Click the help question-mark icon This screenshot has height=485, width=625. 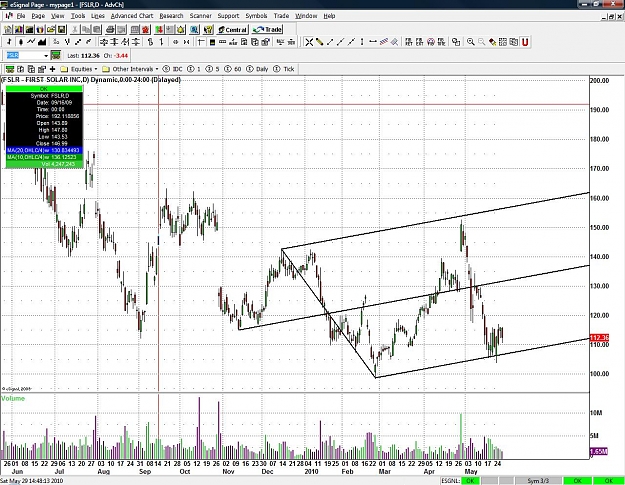(x=208, y=29)
